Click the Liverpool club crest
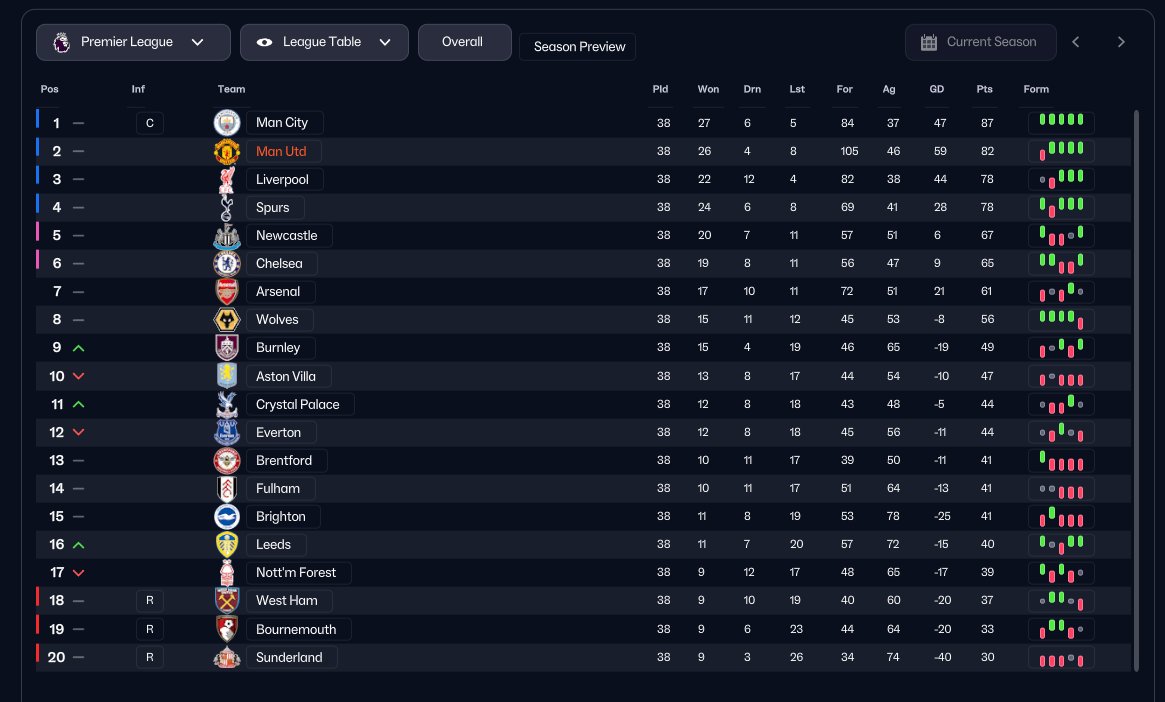This screenshot has width=1165, height=702. pyautogui.click(x=227, y=179)
